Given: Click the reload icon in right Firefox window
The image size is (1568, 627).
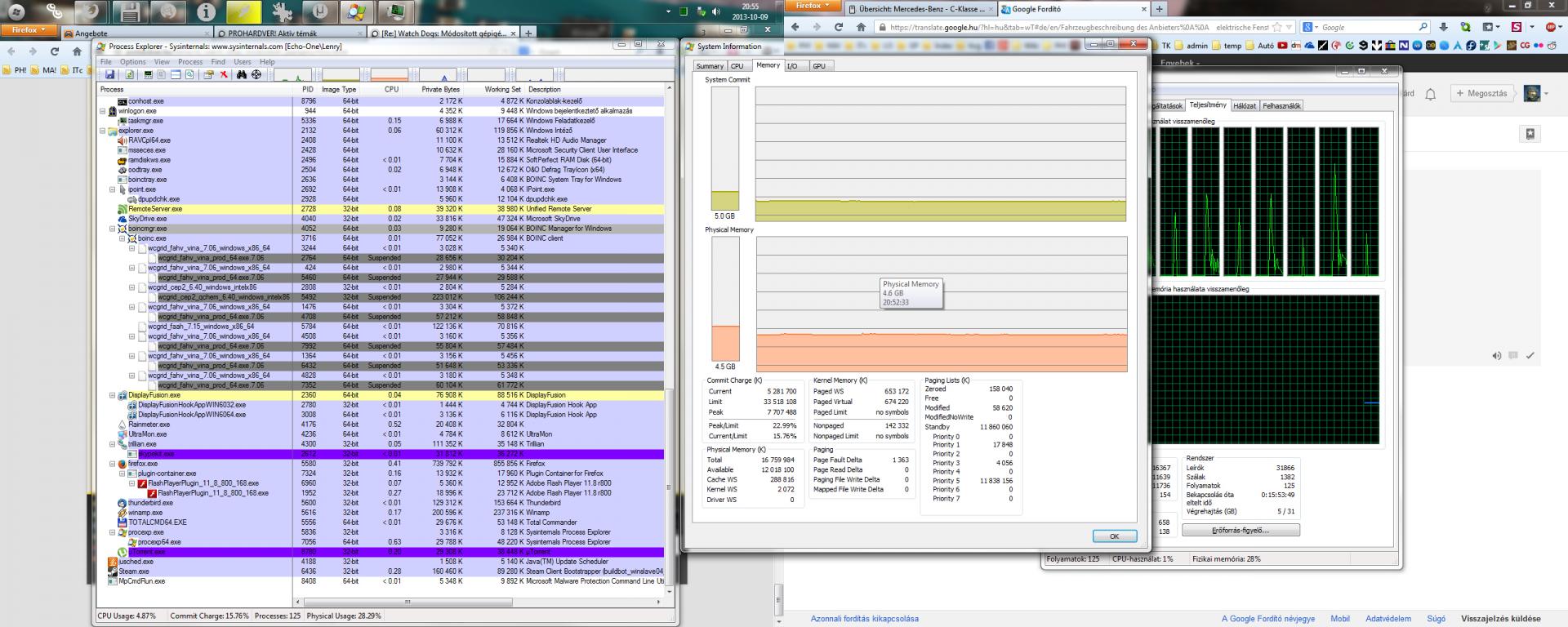Looking at the screenshot, I should click(838, 27).
